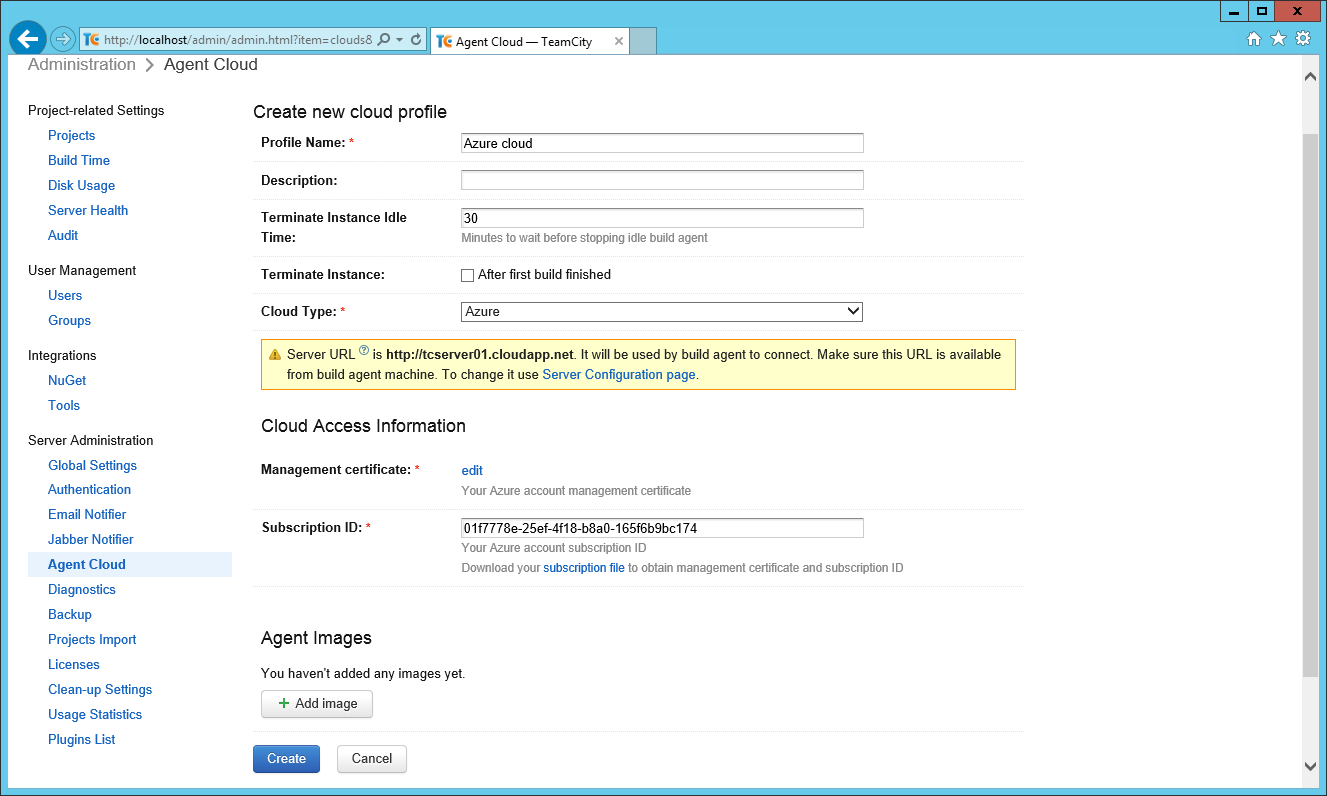Click the Management certificate edit link
This screenshot has height=796, width=1327.
pos(472,470)
